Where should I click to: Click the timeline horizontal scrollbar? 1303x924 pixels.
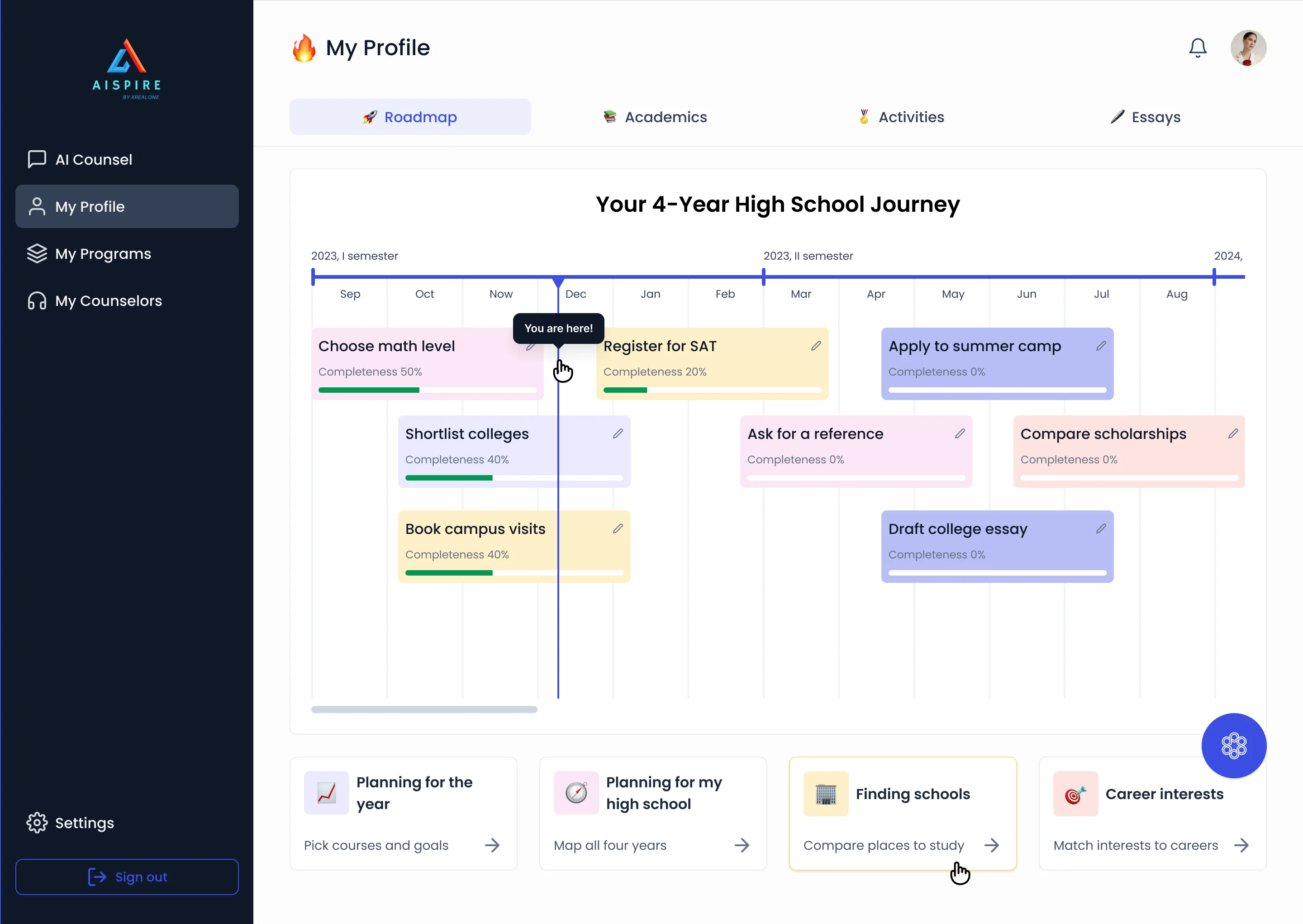click(x=424, y=710)
